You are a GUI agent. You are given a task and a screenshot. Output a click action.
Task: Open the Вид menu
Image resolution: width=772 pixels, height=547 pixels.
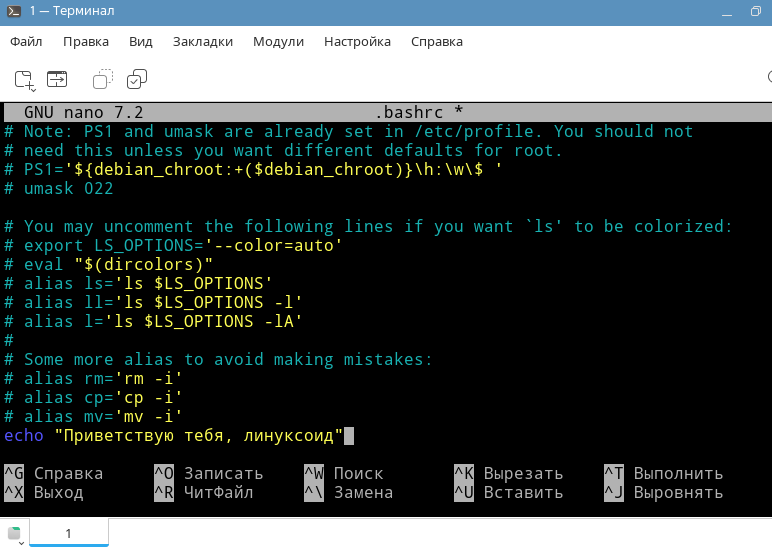(x=141, y=42)
